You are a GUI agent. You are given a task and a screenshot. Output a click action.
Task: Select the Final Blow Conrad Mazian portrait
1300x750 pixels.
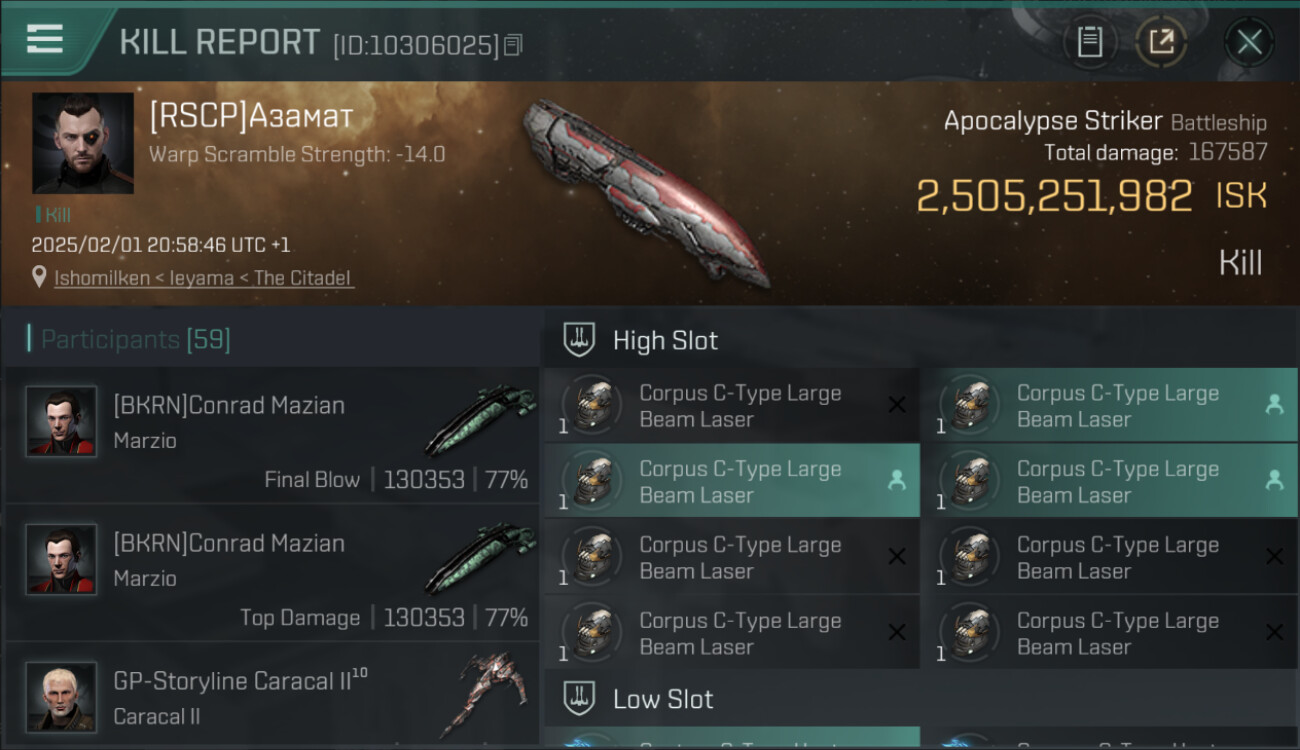click(62, 421)
